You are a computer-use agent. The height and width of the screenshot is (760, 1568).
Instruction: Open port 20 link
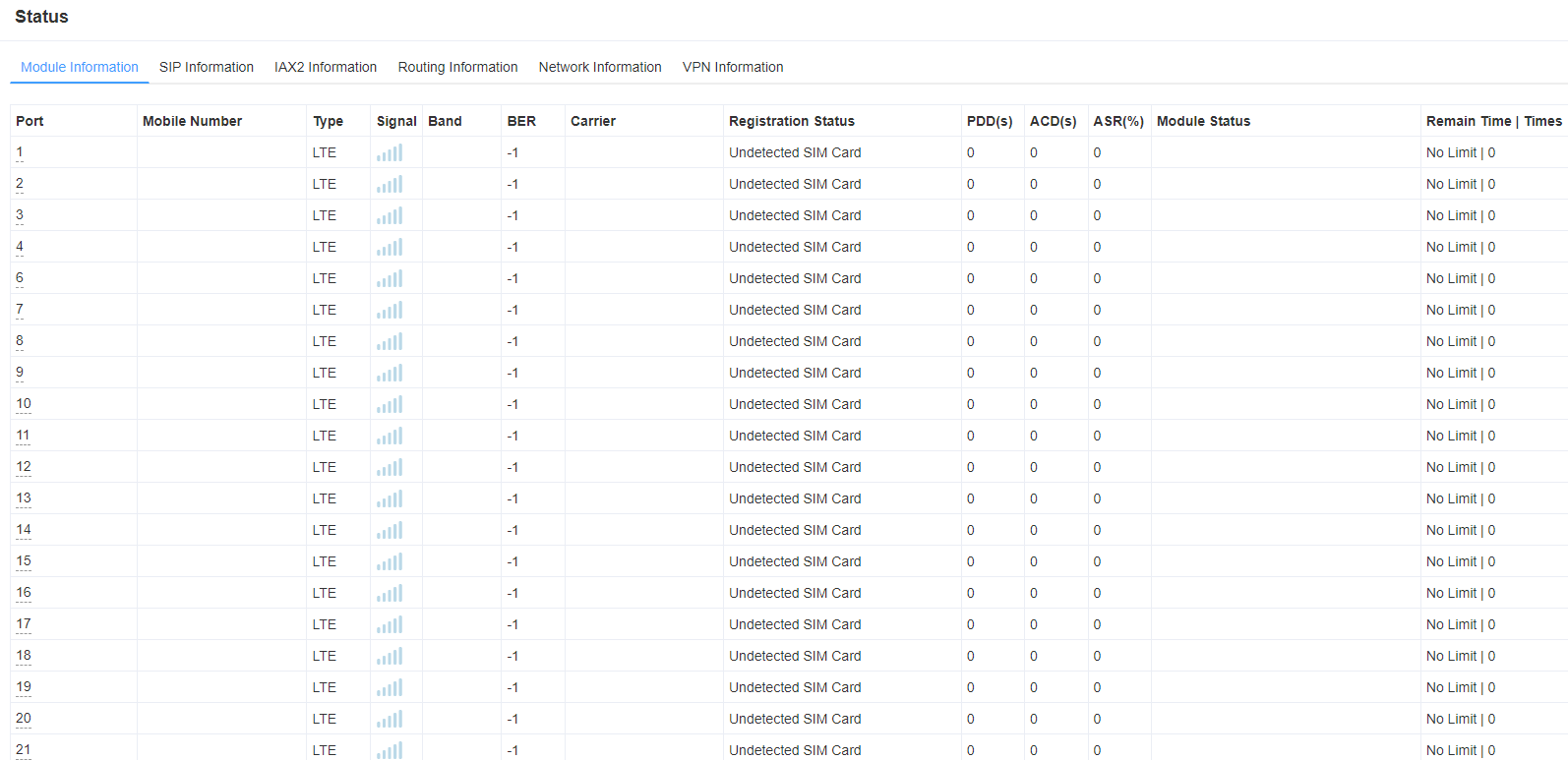24,719
